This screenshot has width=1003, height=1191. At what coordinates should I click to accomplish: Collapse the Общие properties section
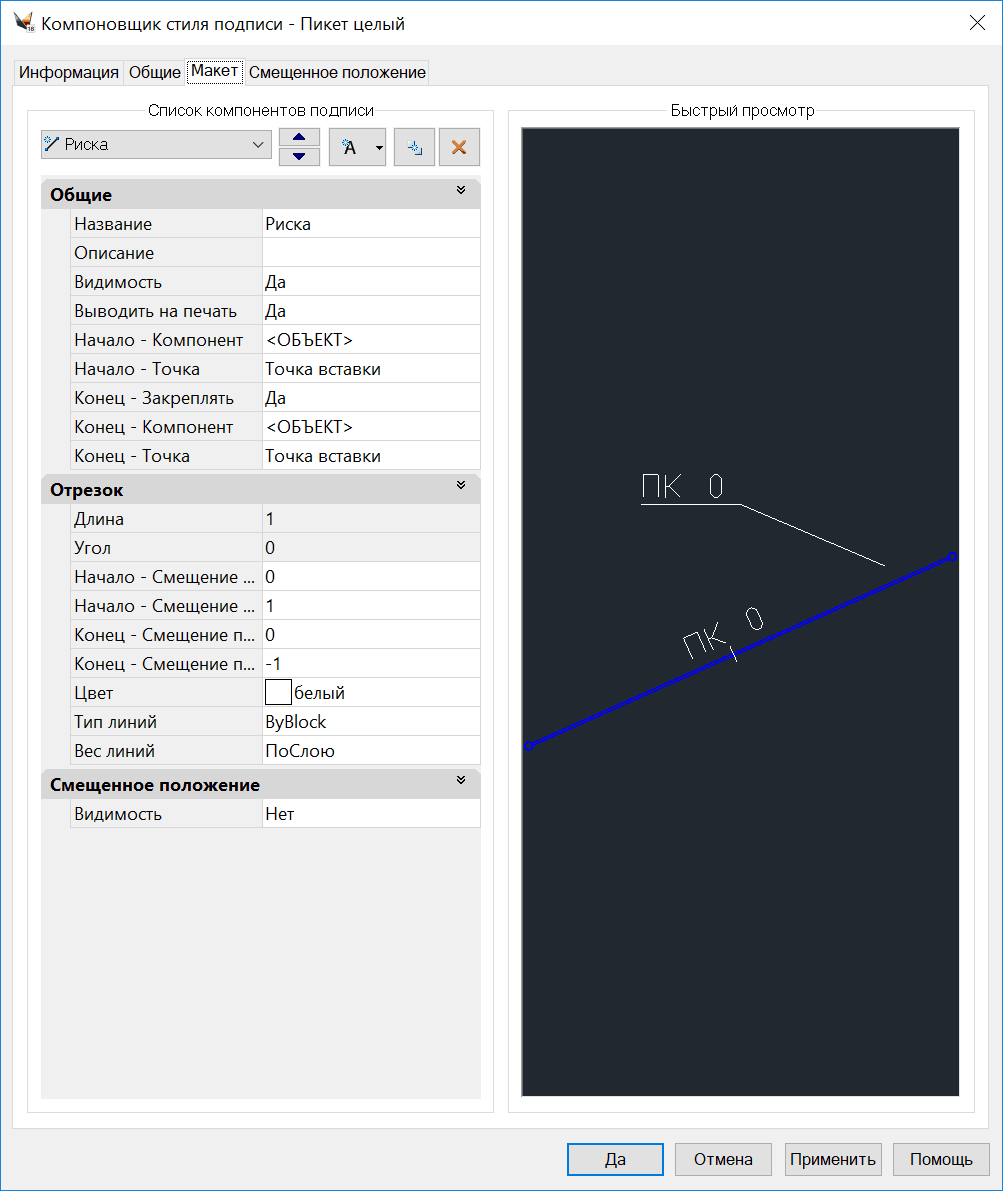pyautogui.click(x=461, y=191)
